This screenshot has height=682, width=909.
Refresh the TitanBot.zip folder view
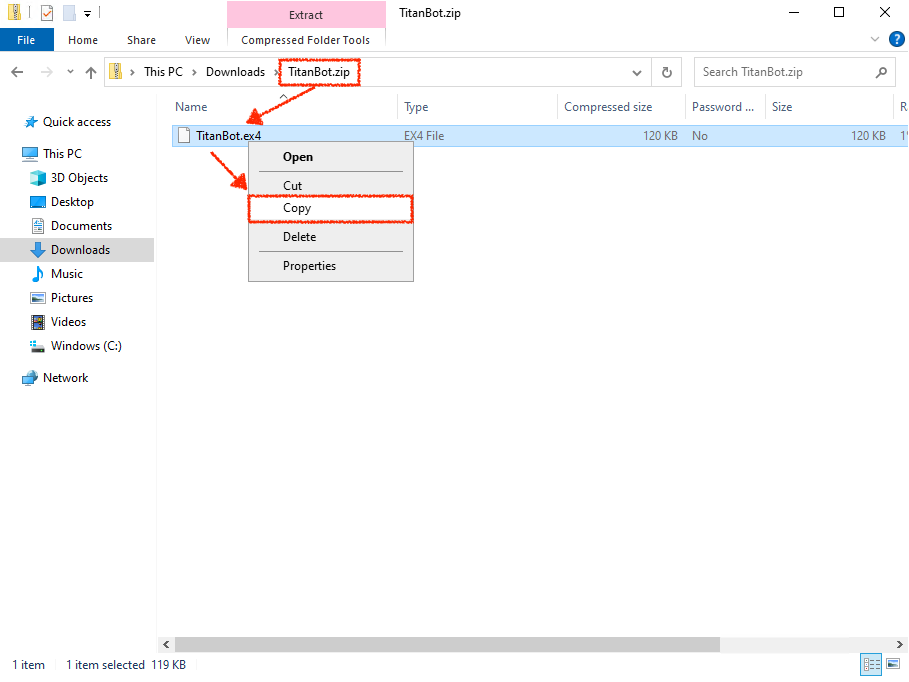pyautogui.click(x=667, y=72)
